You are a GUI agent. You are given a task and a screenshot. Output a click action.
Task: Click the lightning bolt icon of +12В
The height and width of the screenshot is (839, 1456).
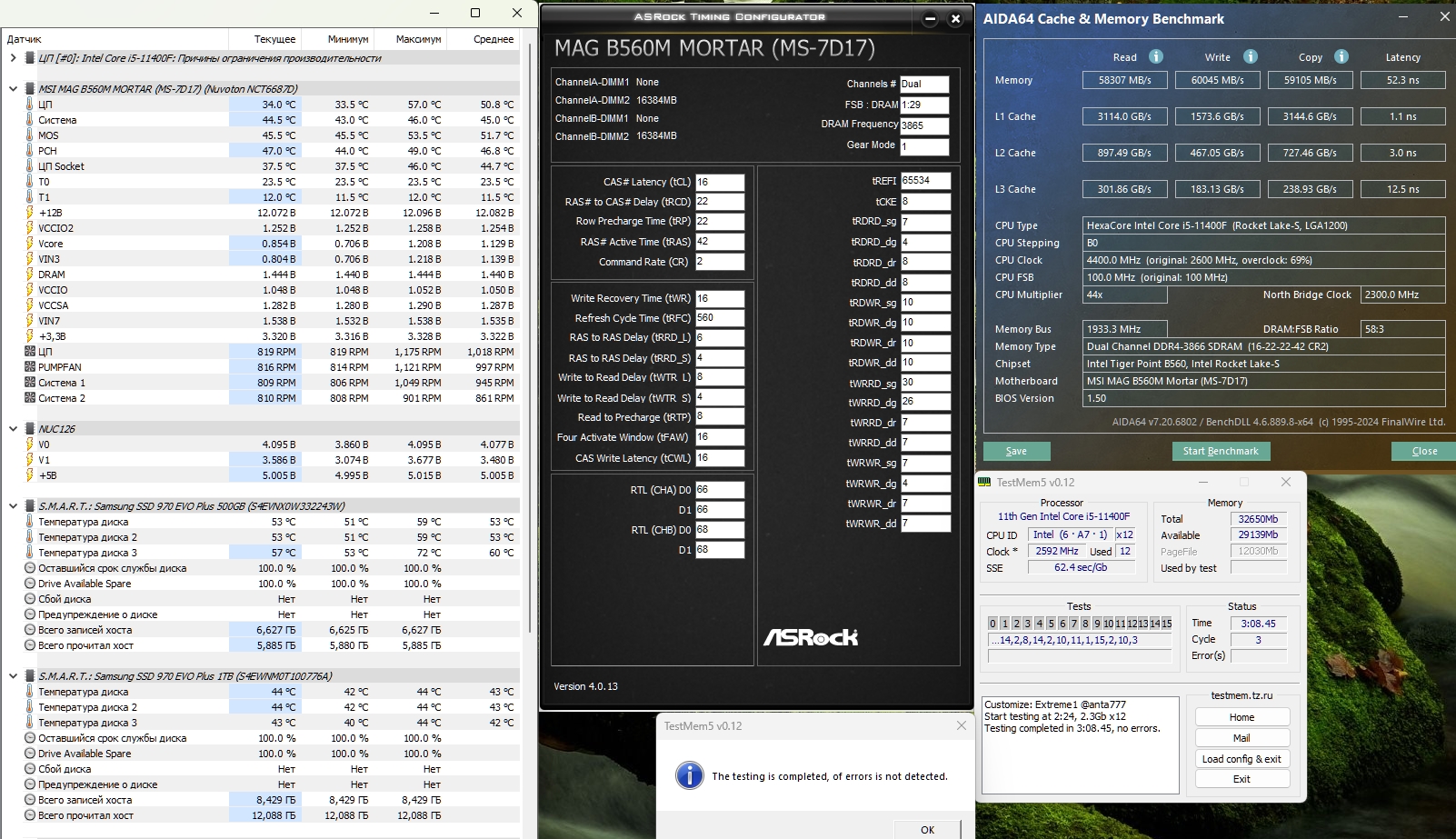coord(30,213)
